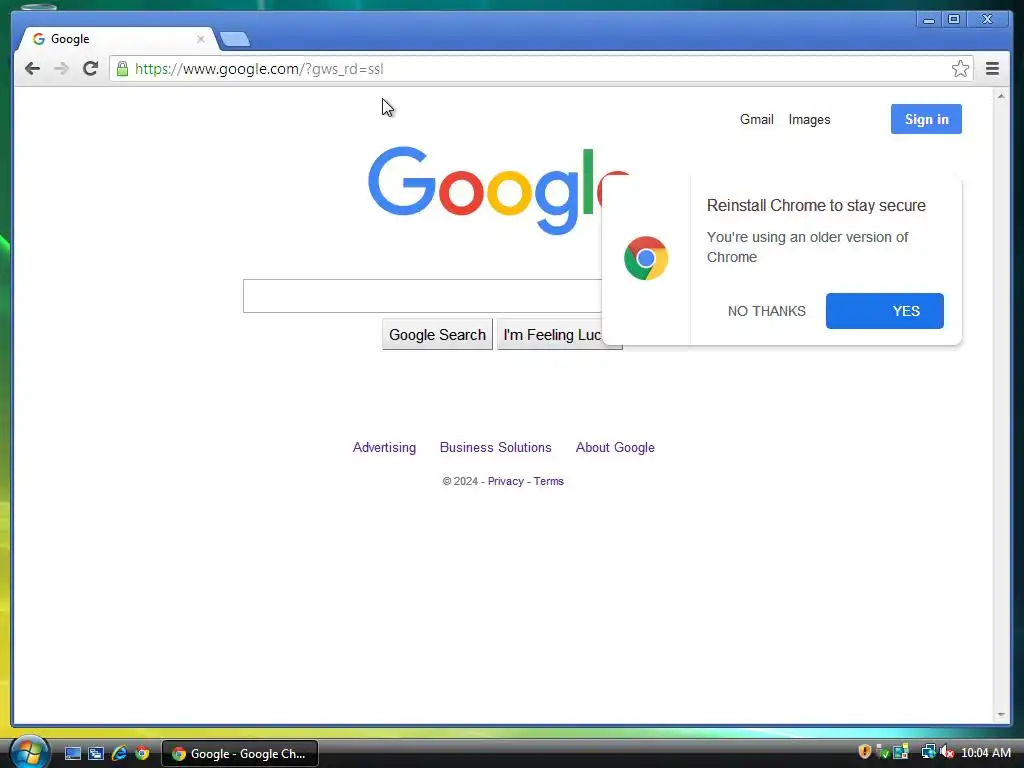This screenshot has height=768, width=1024.
Task: Reload the page with refresh icon
Action: (90, 69)
